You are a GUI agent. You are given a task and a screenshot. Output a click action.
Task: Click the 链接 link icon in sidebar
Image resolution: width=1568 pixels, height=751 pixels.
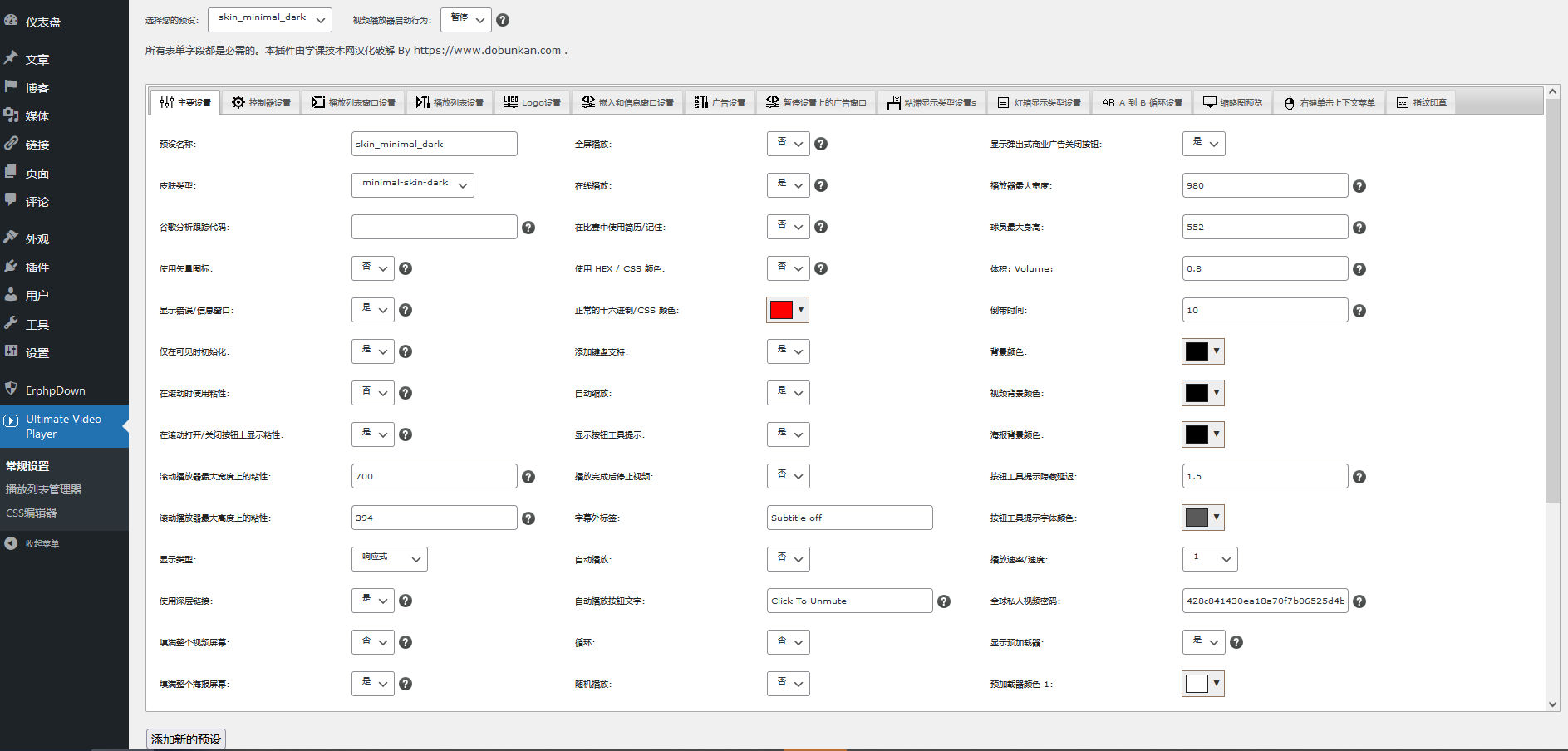coord(11,143)
